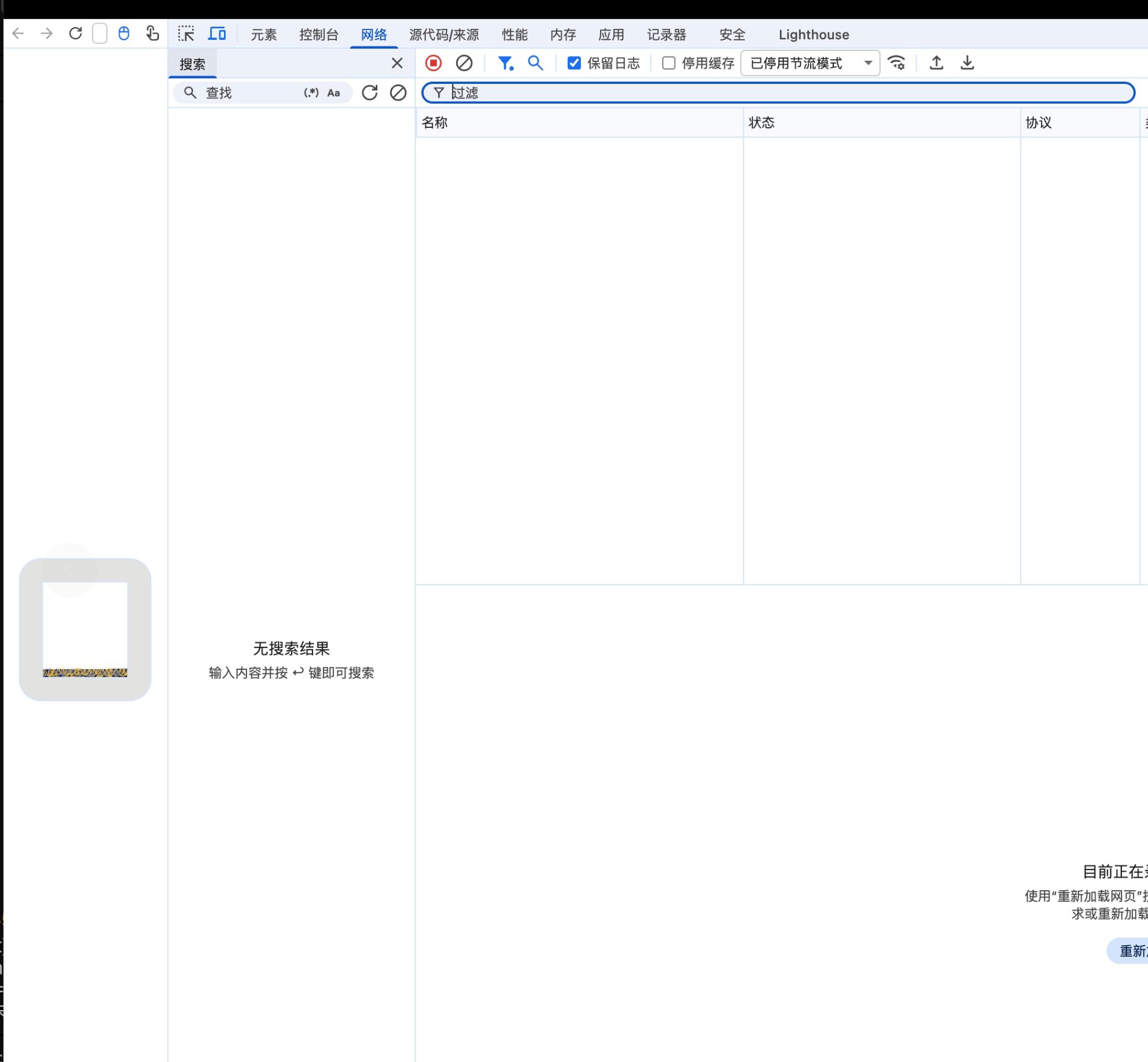1148x1062 pixels.
Task: Open the 元素 tab
Action: (264, 35)
